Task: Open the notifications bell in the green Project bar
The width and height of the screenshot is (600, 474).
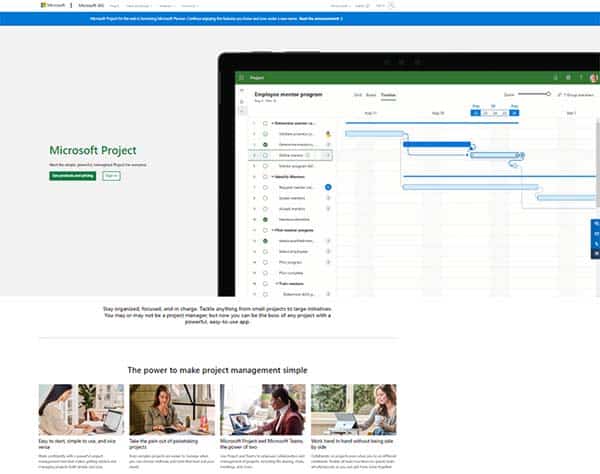Action: click(x=555, y=78)
